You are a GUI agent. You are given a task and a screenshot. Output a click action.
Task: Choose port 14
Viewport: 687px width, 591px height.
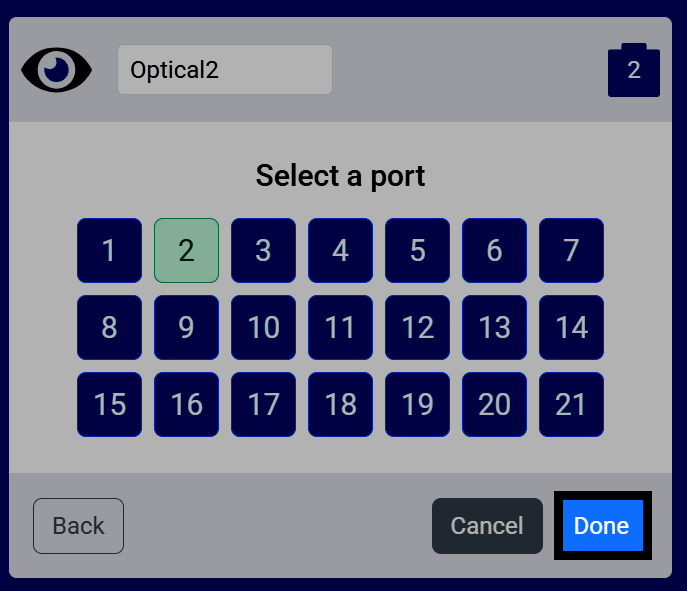571,327
